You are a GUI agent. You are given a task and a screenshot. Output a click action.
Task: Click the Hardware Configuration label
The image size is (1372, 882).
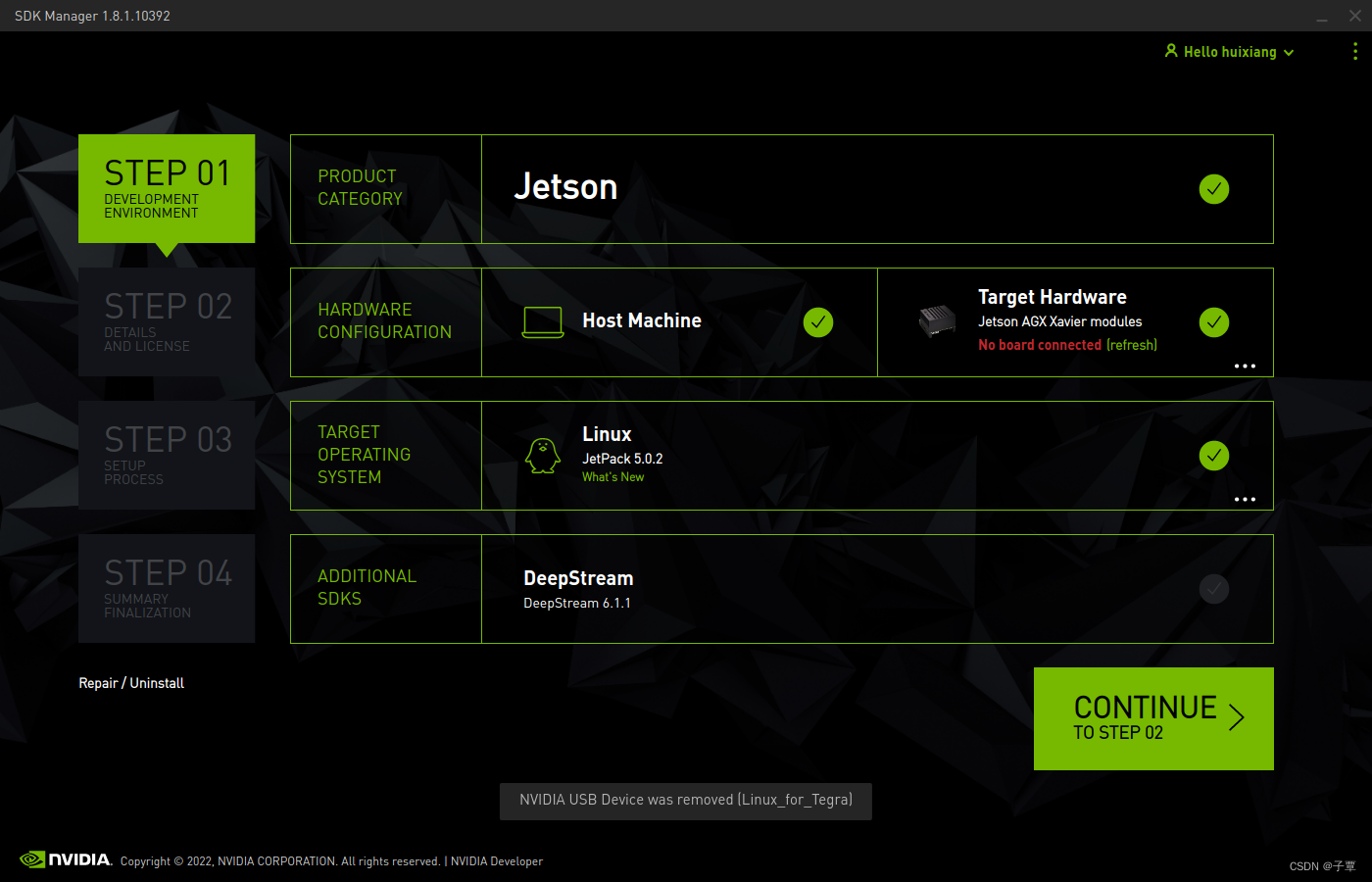[384, 320]
